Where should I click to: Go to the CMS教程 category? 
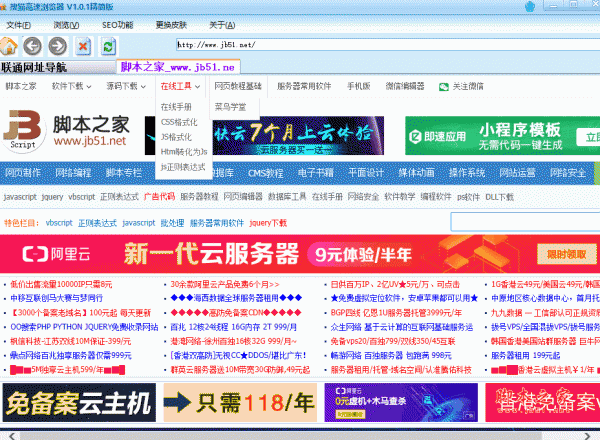[x=266, y=173]
